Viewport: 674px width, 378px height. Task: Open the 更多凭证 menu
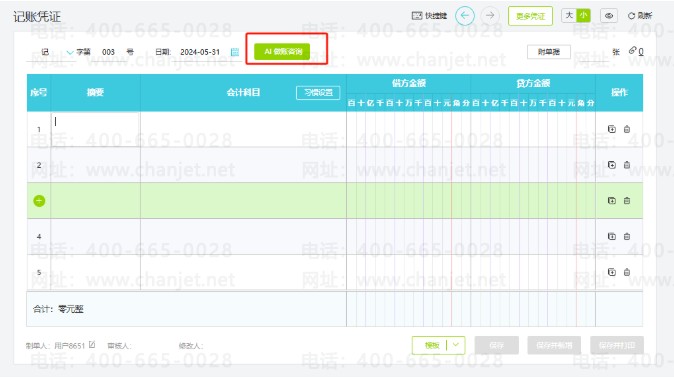point(530,16)
